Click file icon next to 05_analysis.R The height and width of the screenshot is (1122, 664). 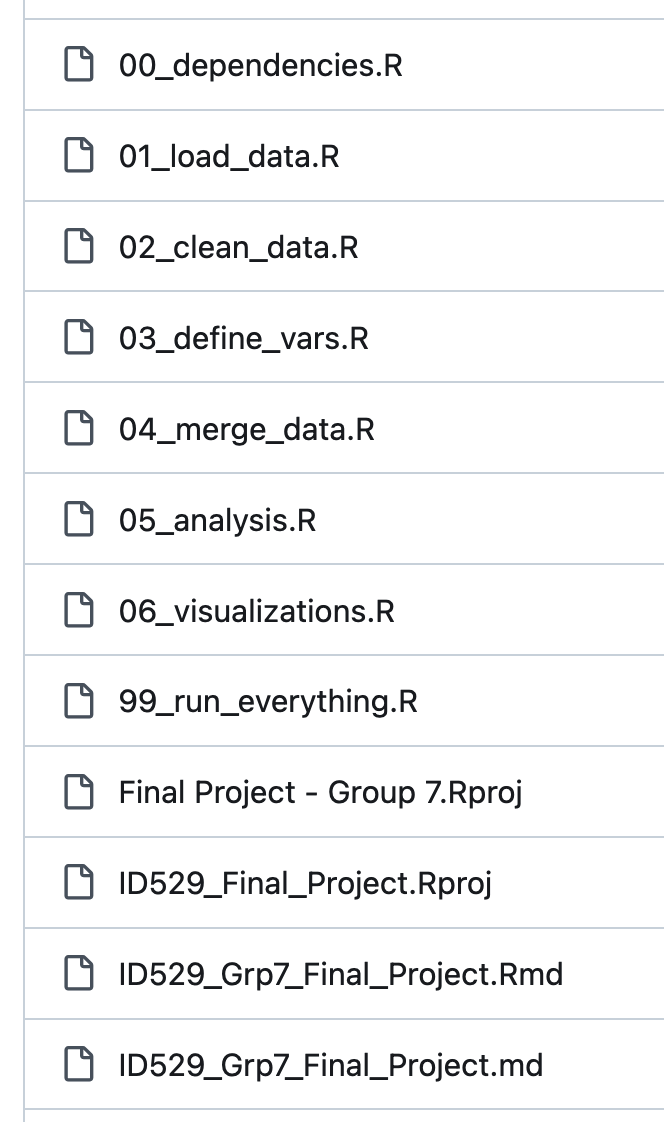[78, 521]
